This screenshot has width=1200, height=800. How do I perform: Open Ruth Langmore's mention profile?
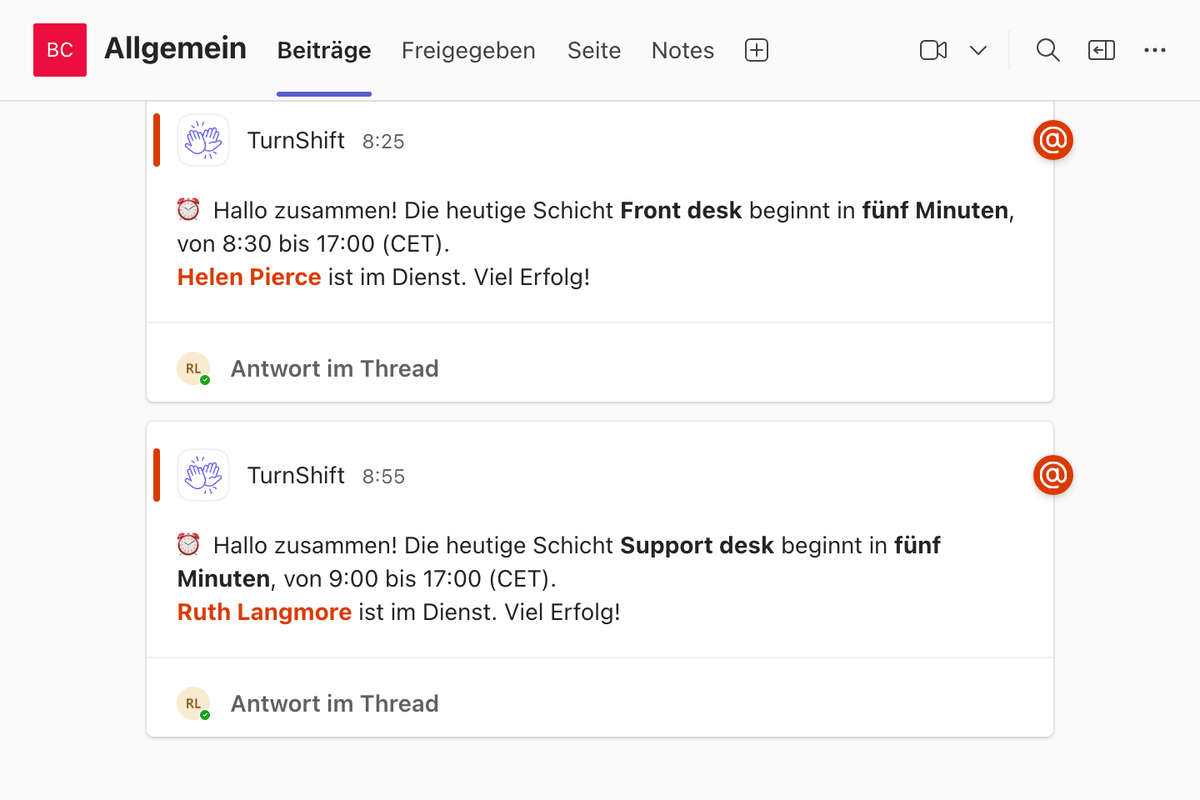click(264, 612)
